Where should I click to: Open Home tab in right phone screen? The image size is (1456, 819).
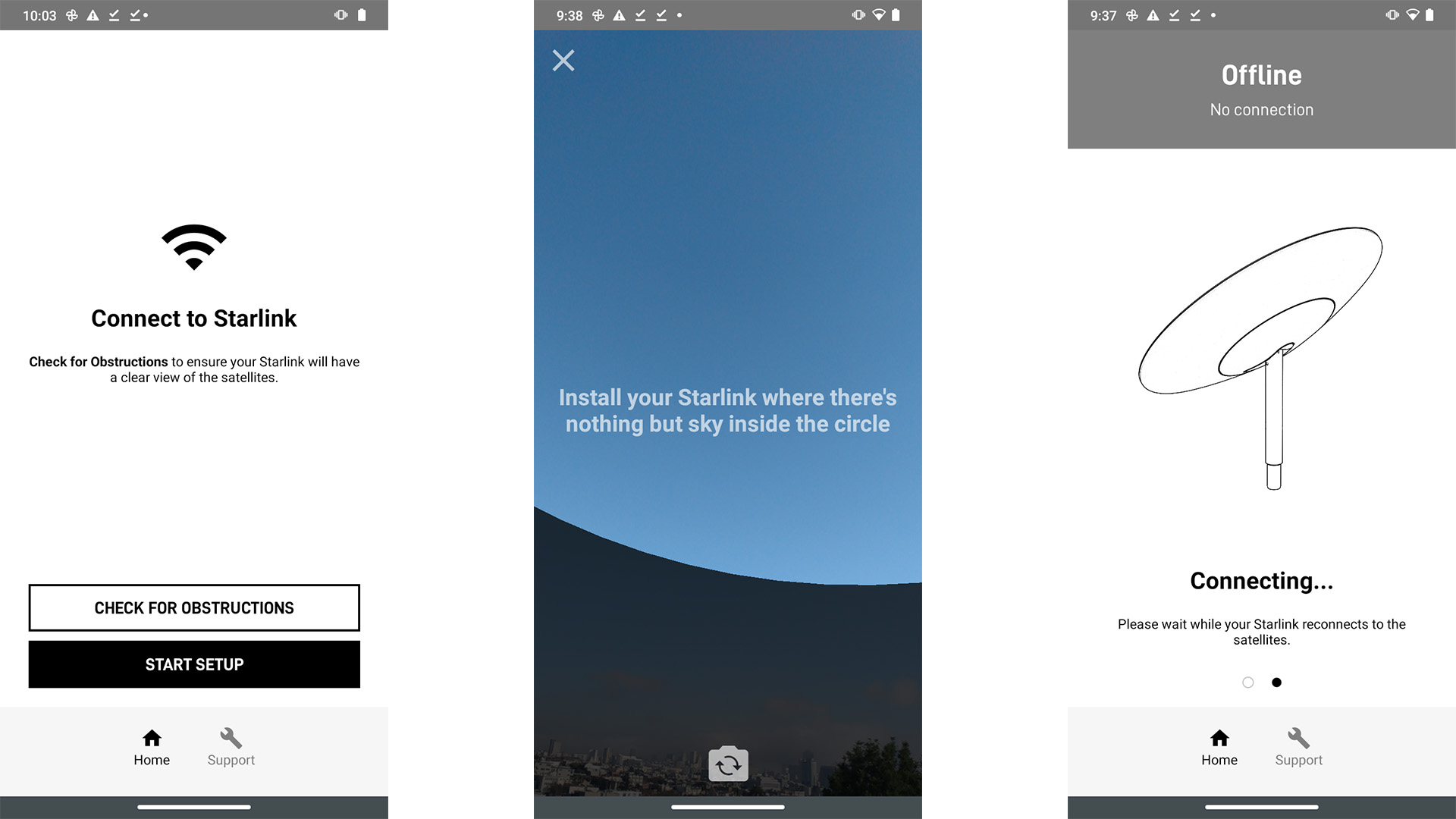pyautogui.click(x=1219, y=748)
